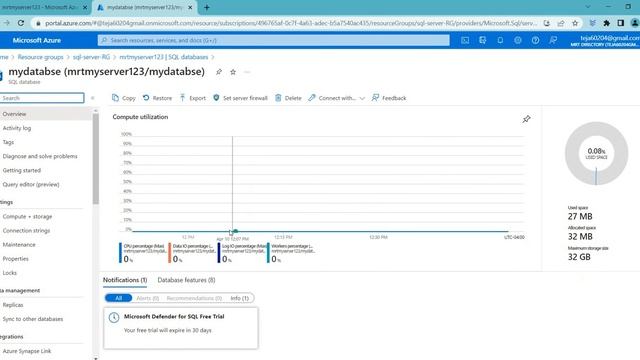
Task: Click Export in the toolbar
Action: tap(193, 98)
